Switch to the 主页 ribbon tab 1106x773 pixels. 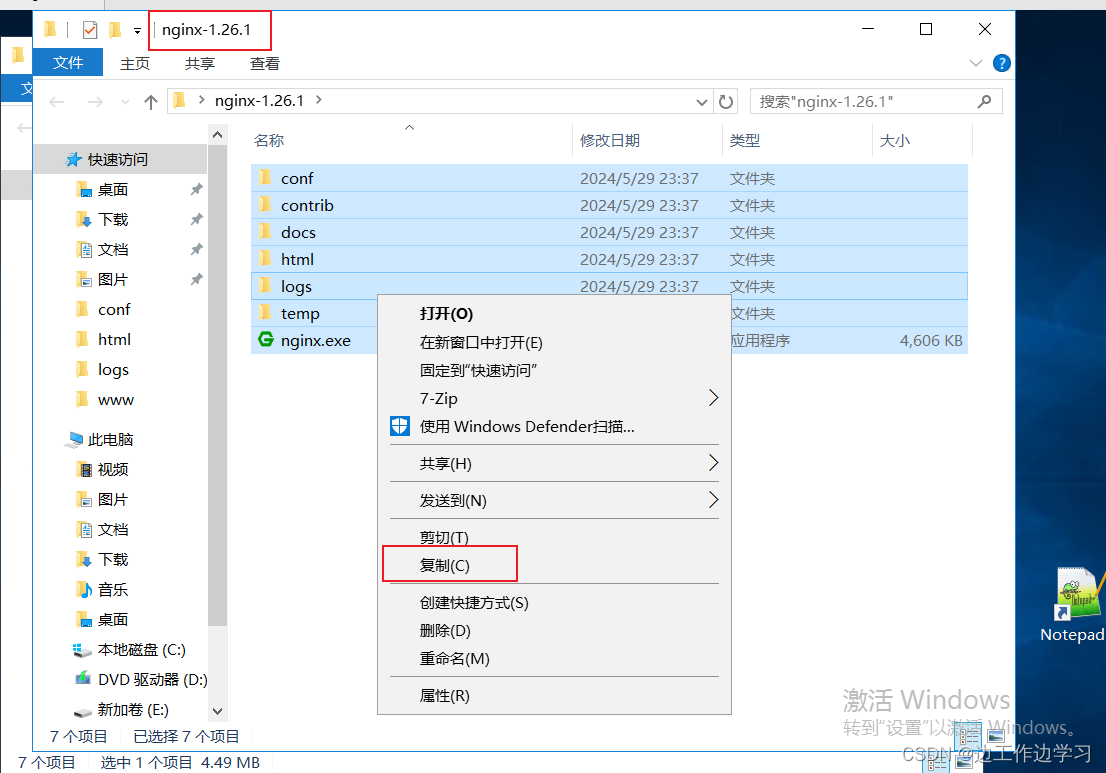click(x=135, y=63)
